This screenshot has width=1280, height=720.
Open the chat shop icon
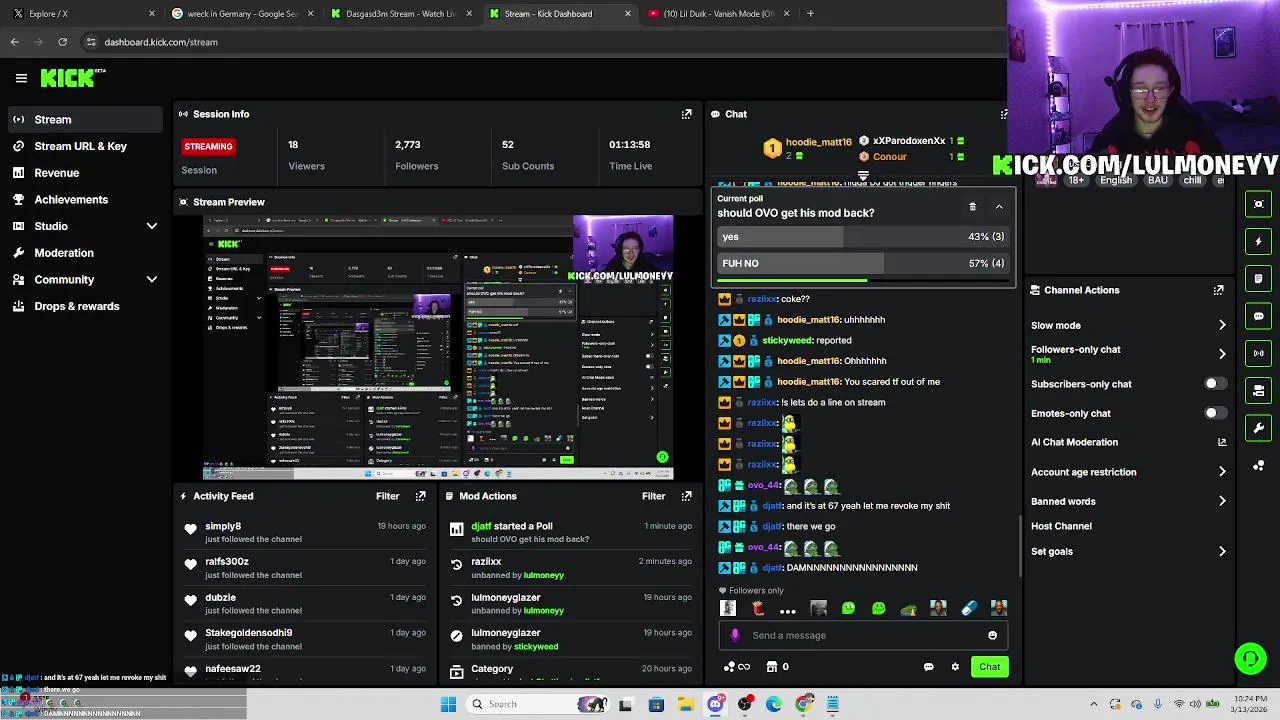click(x=771, y=667)
